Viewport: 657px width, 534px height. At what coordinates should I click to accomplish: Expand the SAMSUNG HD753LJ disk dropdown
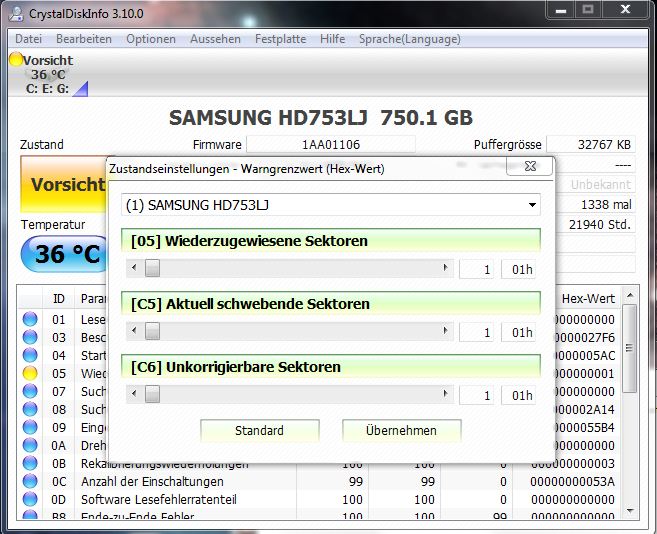(532, 205)
